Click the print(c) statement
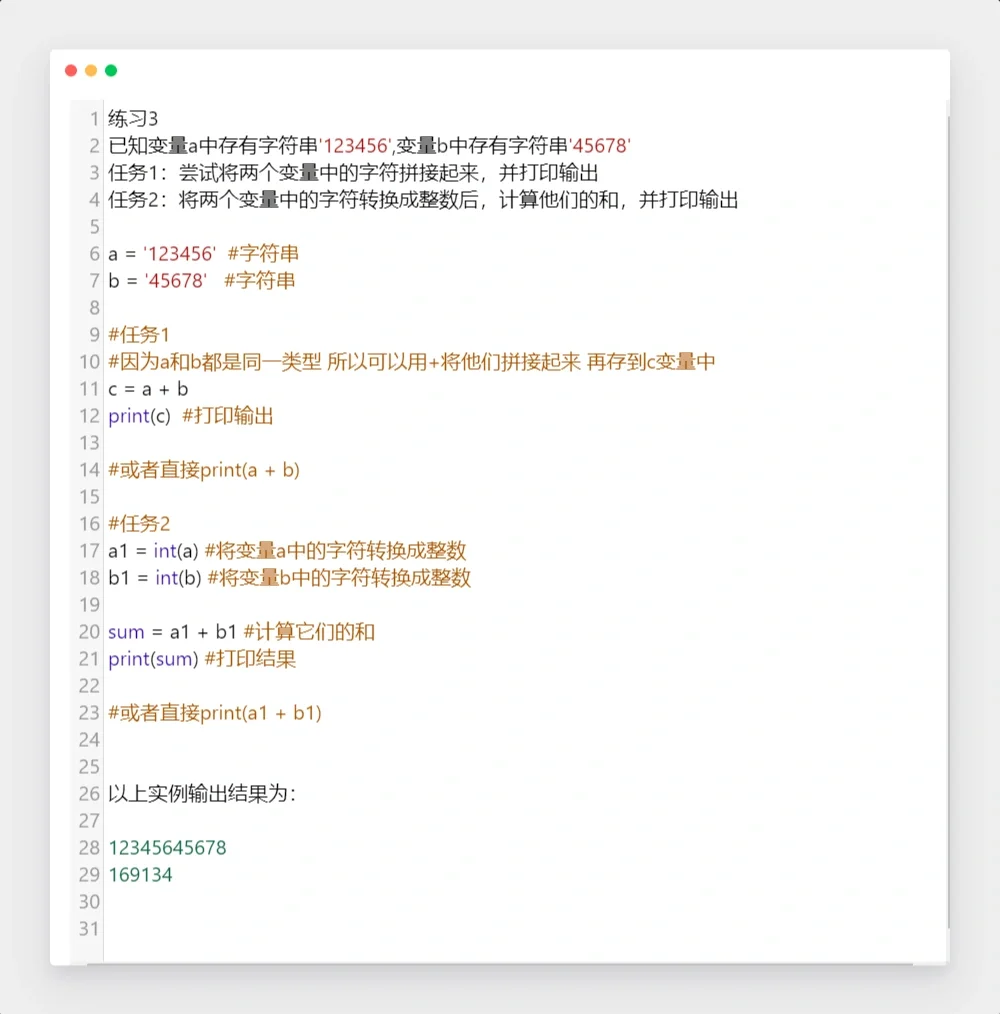 tap(139, 416)
